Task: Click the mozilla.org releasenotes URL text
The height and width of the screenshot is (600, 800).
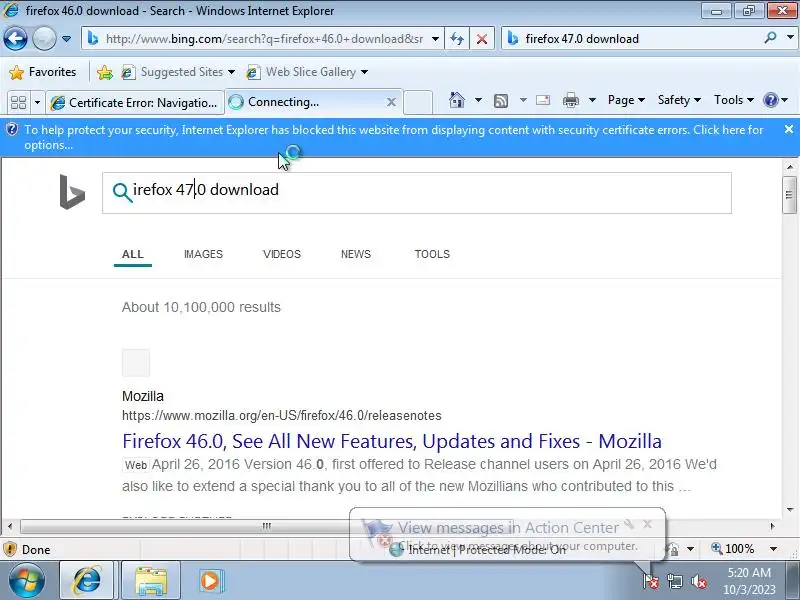Action: (282, 415)
